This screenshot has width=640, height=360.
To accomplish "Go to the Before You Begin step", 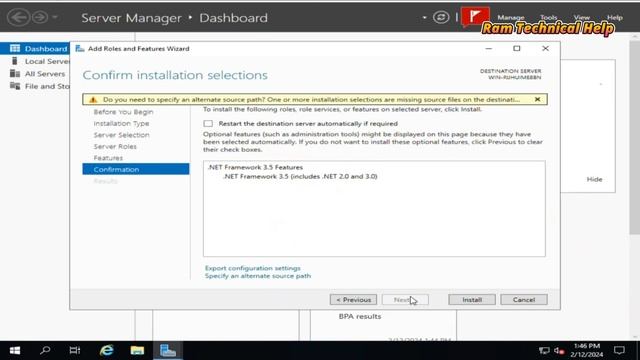I will pyautogui.click(x=123, y=112).
